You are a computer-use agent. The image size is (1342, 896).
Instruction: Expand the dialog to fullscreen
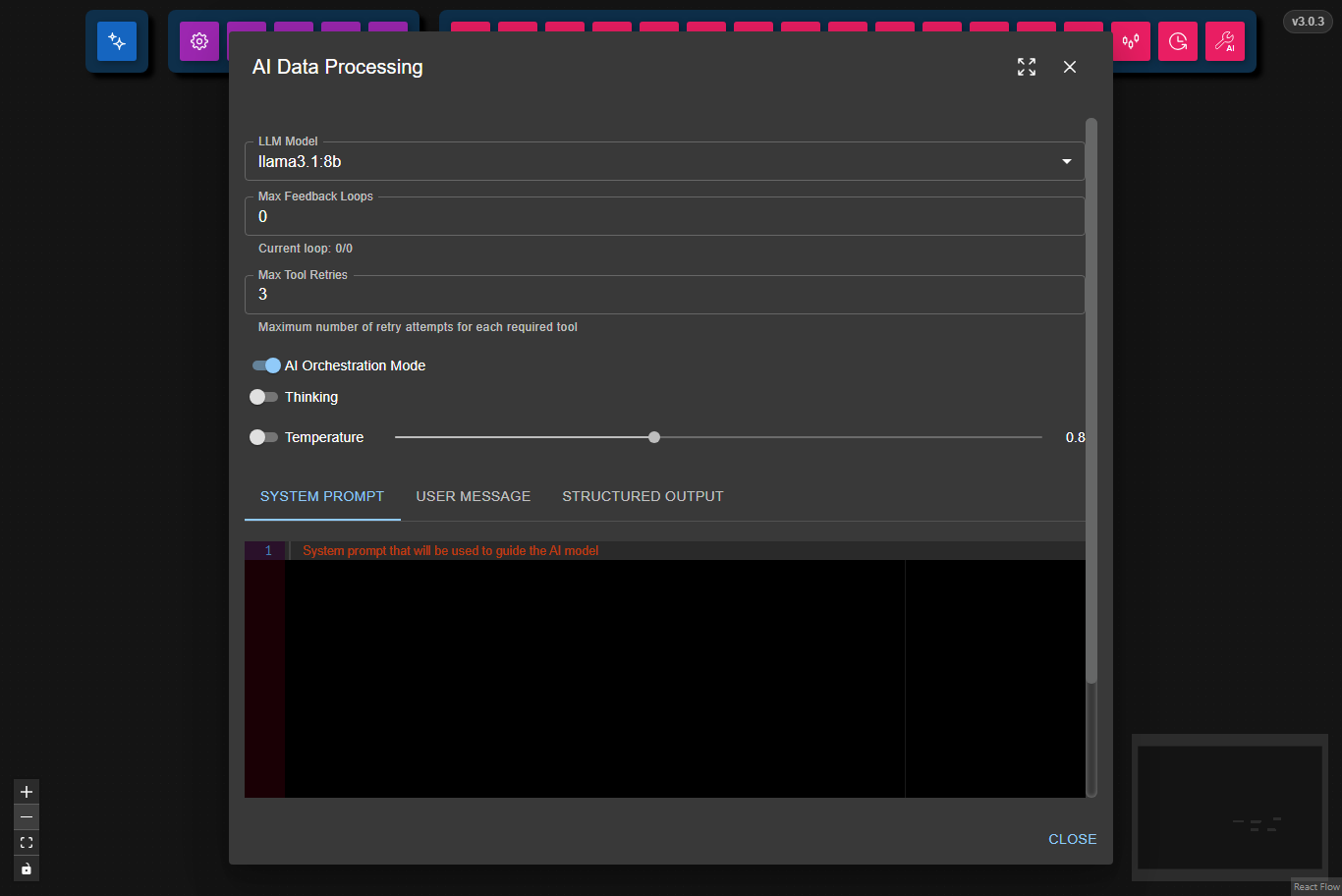1027,67
